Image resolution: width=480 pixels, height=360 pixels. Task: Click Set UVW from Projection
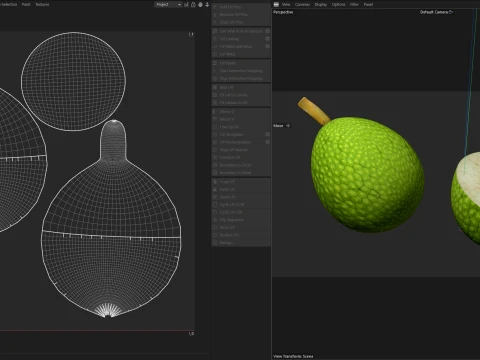(238, 31)
